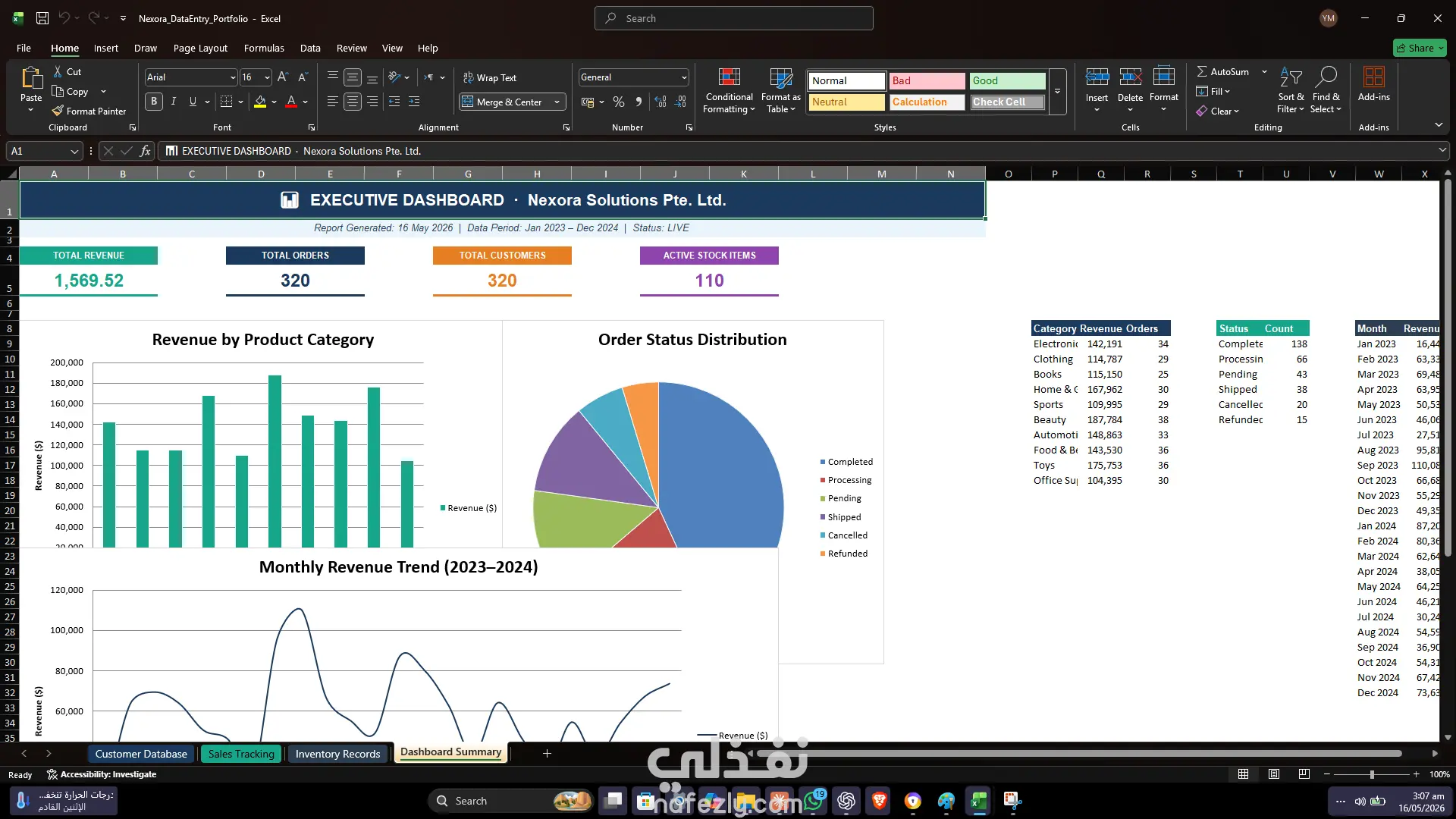Toggle Italic formatting
1456x819 pixels.
point(174,101)
